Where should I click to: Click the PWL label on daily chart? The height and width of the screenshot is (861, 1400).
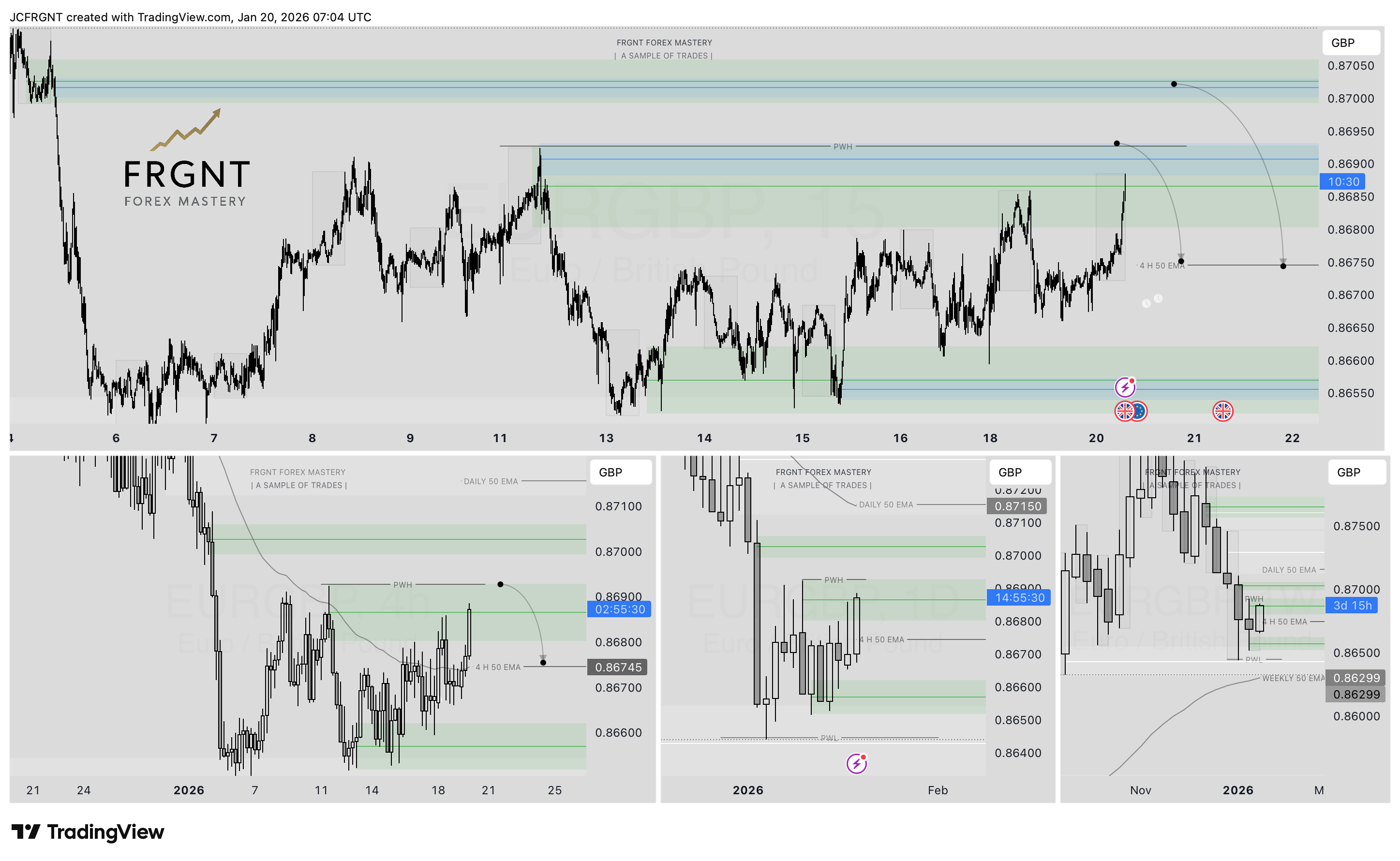point(829,738)
